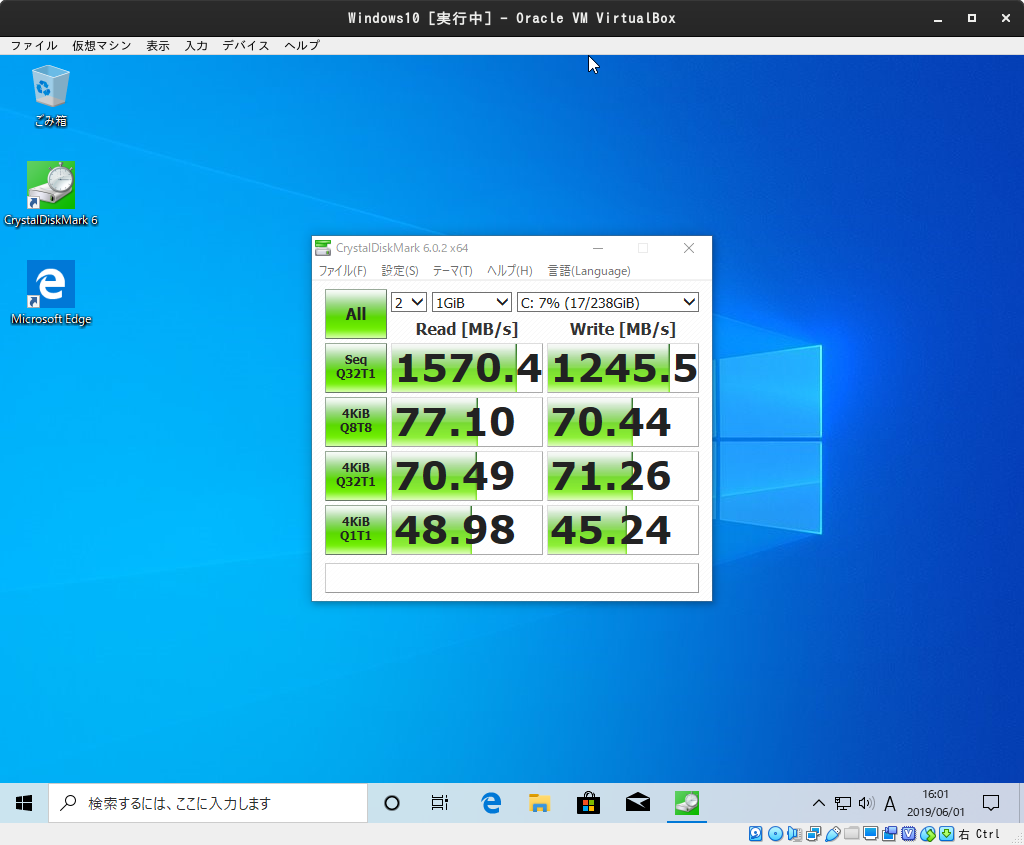Click the VirtualBox optical disc status icon
Viewport: 1024px width, 845px height.
coord(775,834)
